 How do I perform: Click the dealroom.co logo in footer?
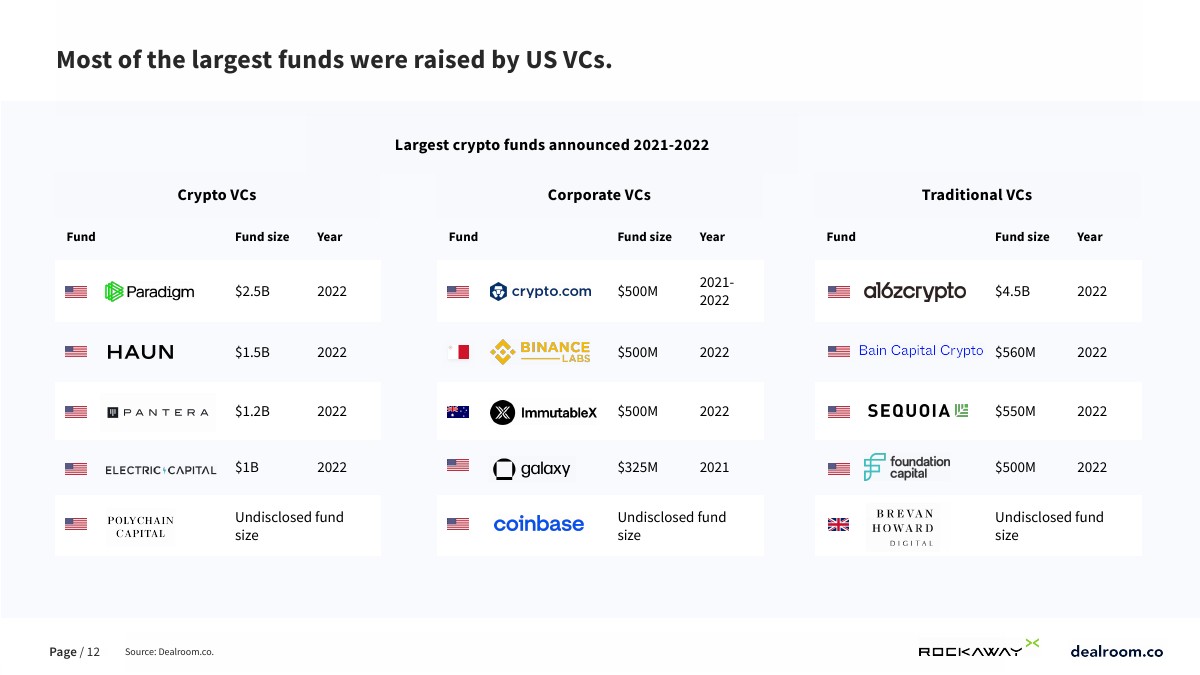(x=1116, y=651)
